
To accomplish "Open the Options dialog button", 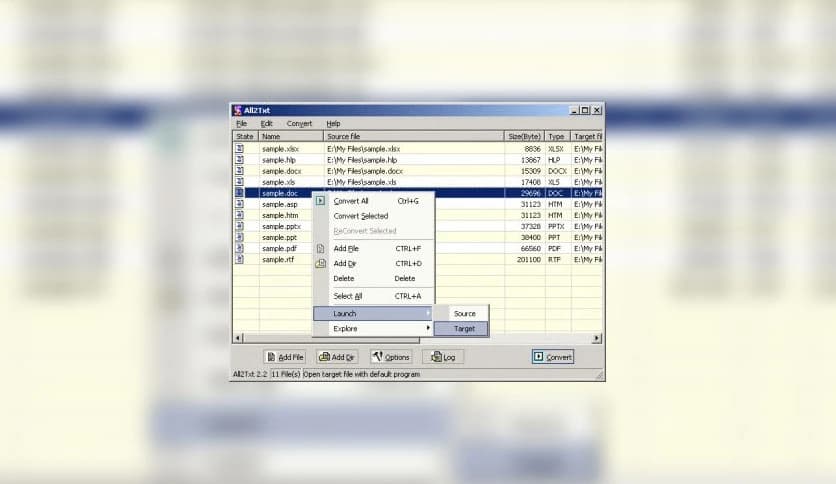I will click(391, 357).
